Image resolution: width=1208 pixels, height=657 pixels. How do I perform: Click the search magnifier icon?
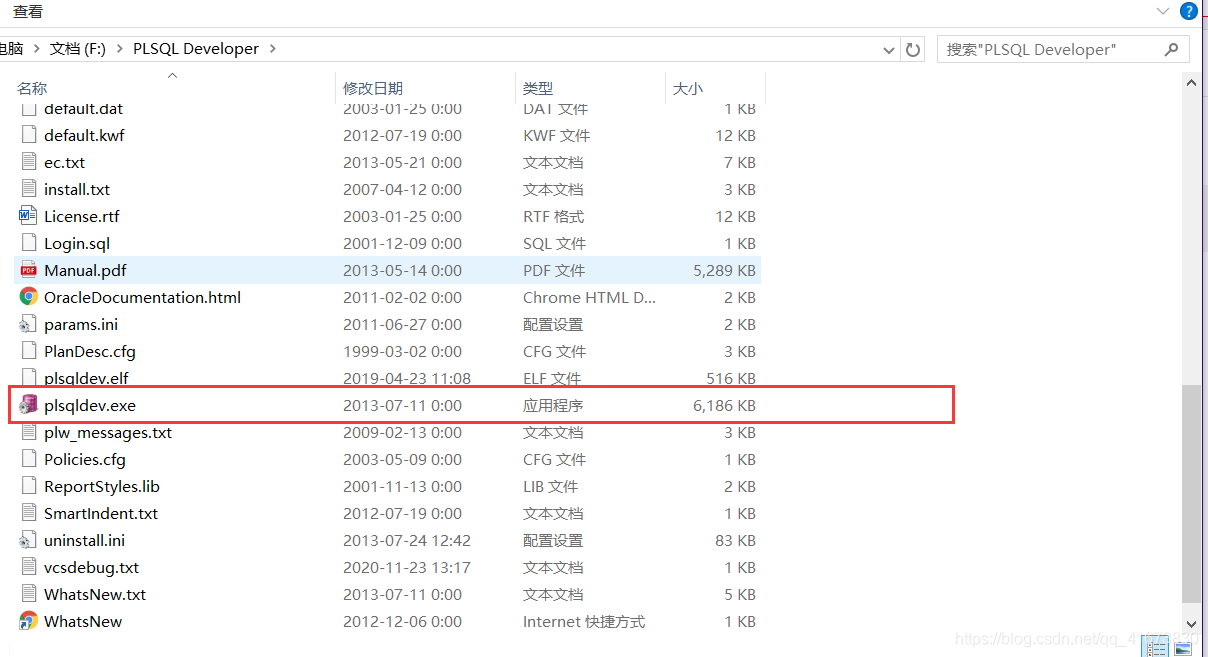pyautogui.click(x=1172, y=49)
